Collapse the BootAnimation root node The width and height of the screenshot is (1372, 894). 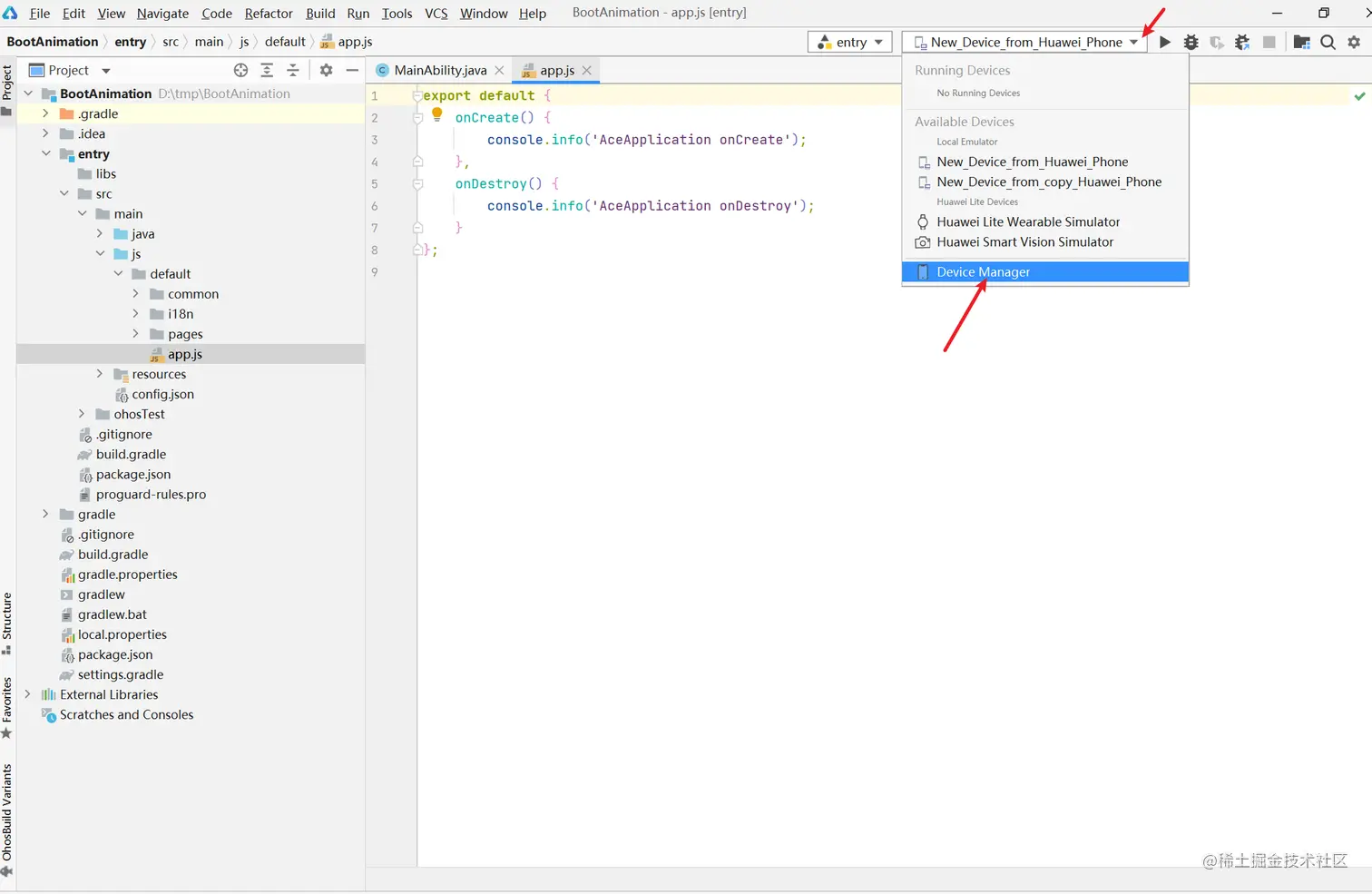point(28,93)
